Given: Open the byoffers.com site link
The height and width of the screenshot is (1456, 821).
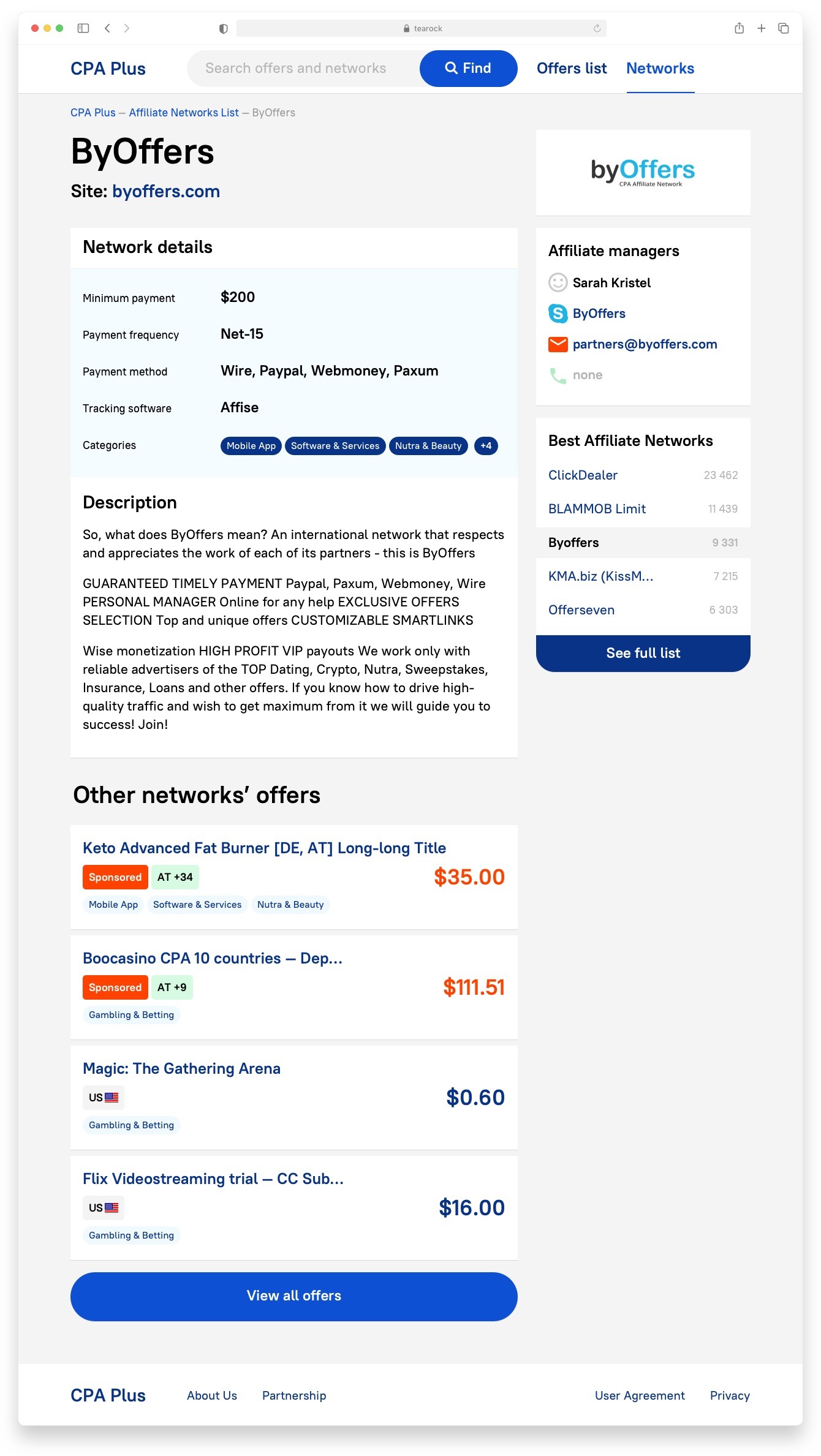Looking at the screenshot, I should click(x=166, y=192).
